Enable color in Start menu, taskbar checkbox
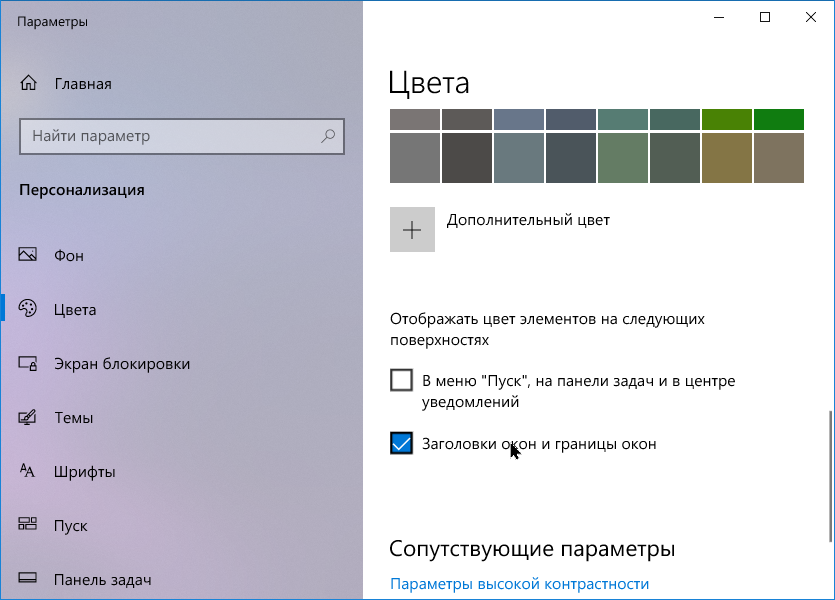835x600 pixels. [x=401, y=381]
